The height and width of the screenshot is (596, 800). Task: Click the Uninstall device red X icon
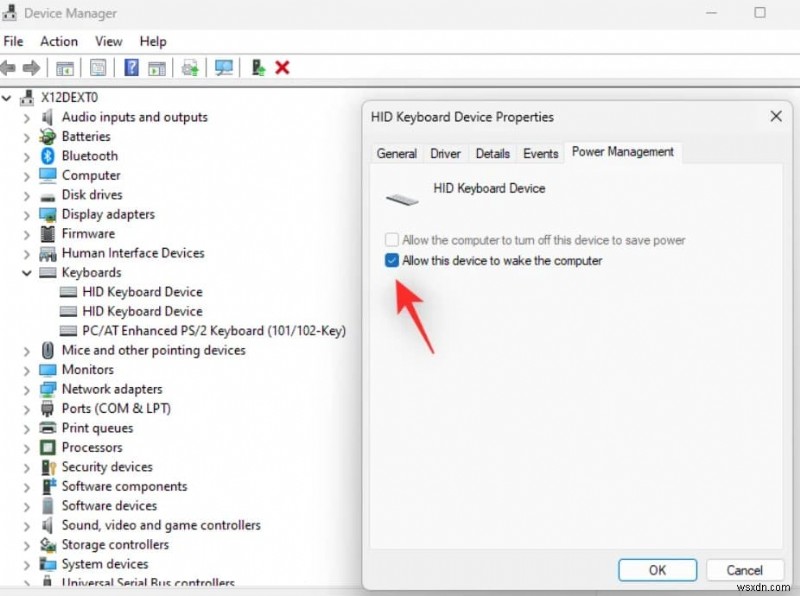281,67
